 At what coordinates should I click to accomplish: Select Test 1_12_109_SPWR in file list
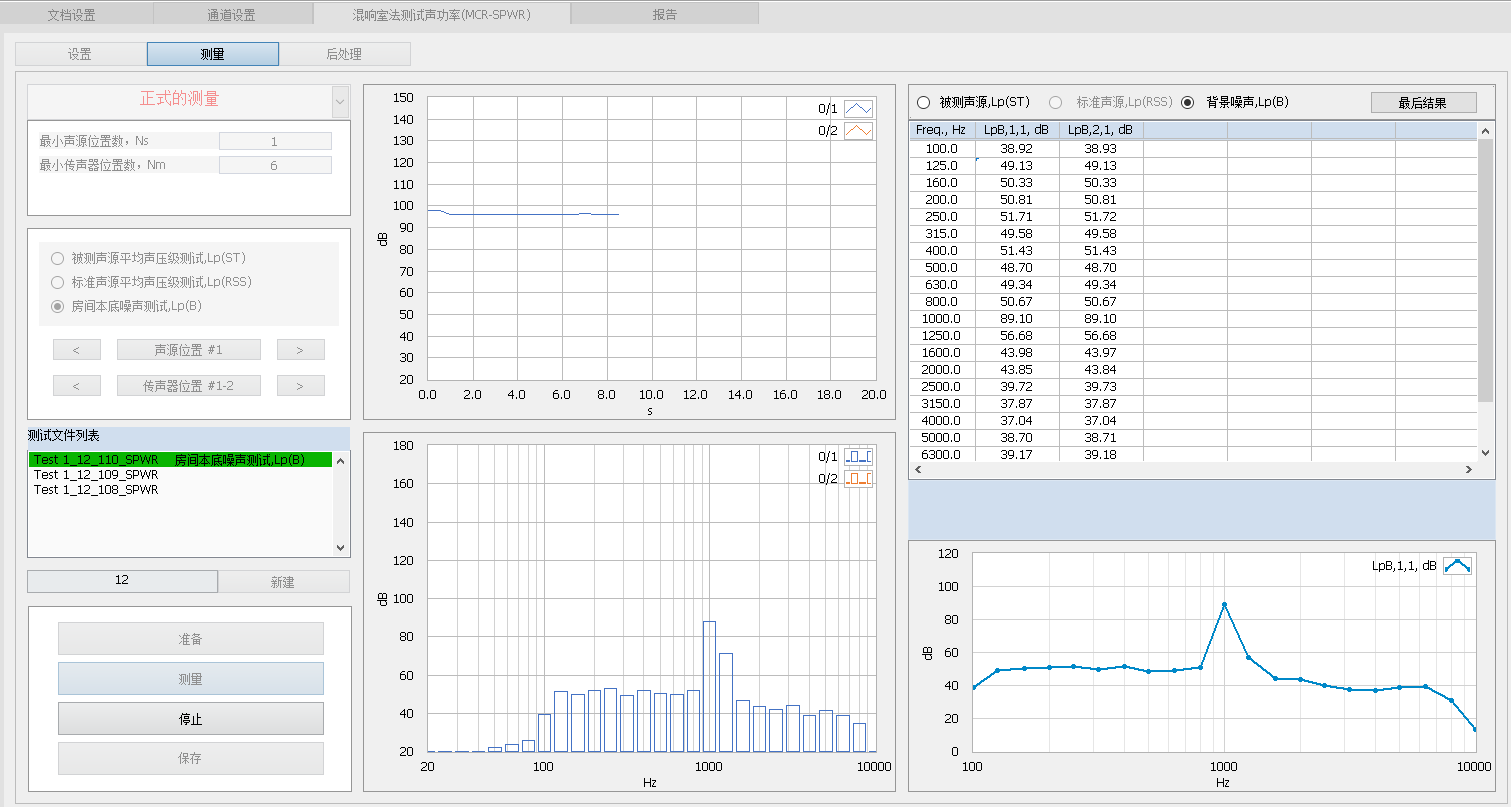pyautogui.click(x=96, y=475)
